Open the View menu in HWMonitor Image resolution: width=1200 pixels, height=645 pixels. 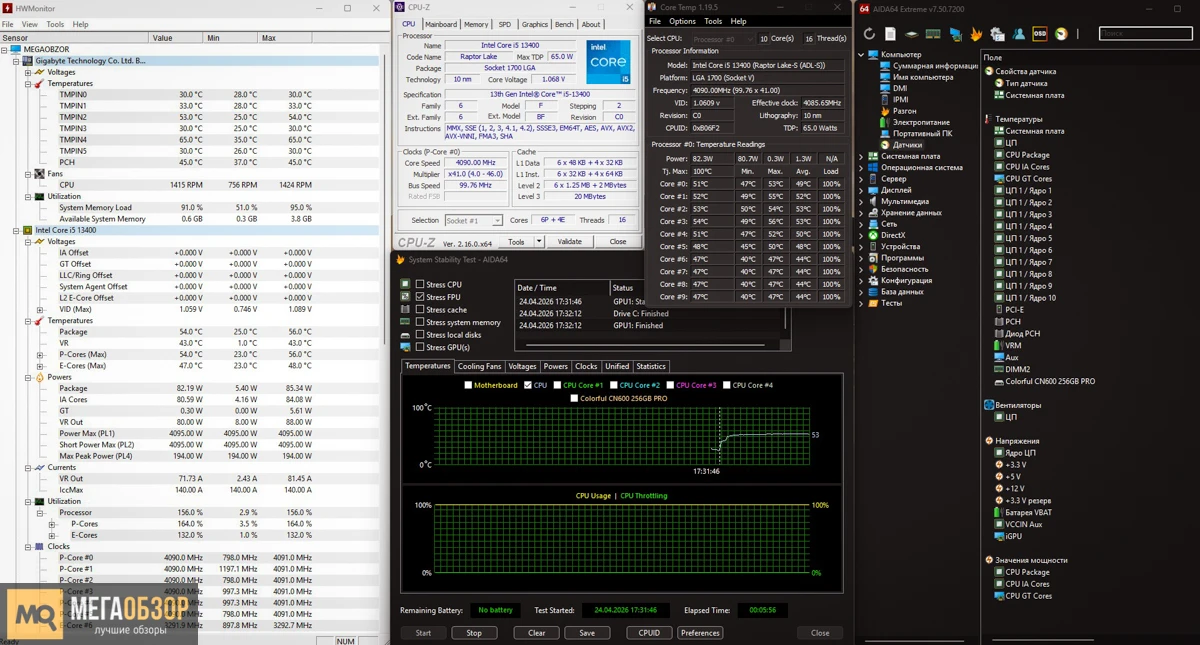coord(29,24)
